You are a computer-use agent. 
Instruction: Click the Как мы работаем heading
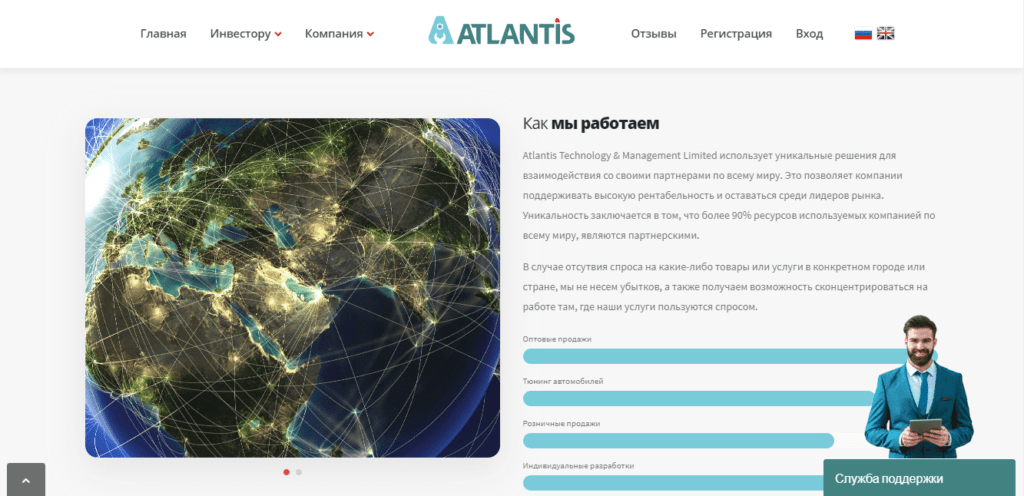[x=591, y=123]
